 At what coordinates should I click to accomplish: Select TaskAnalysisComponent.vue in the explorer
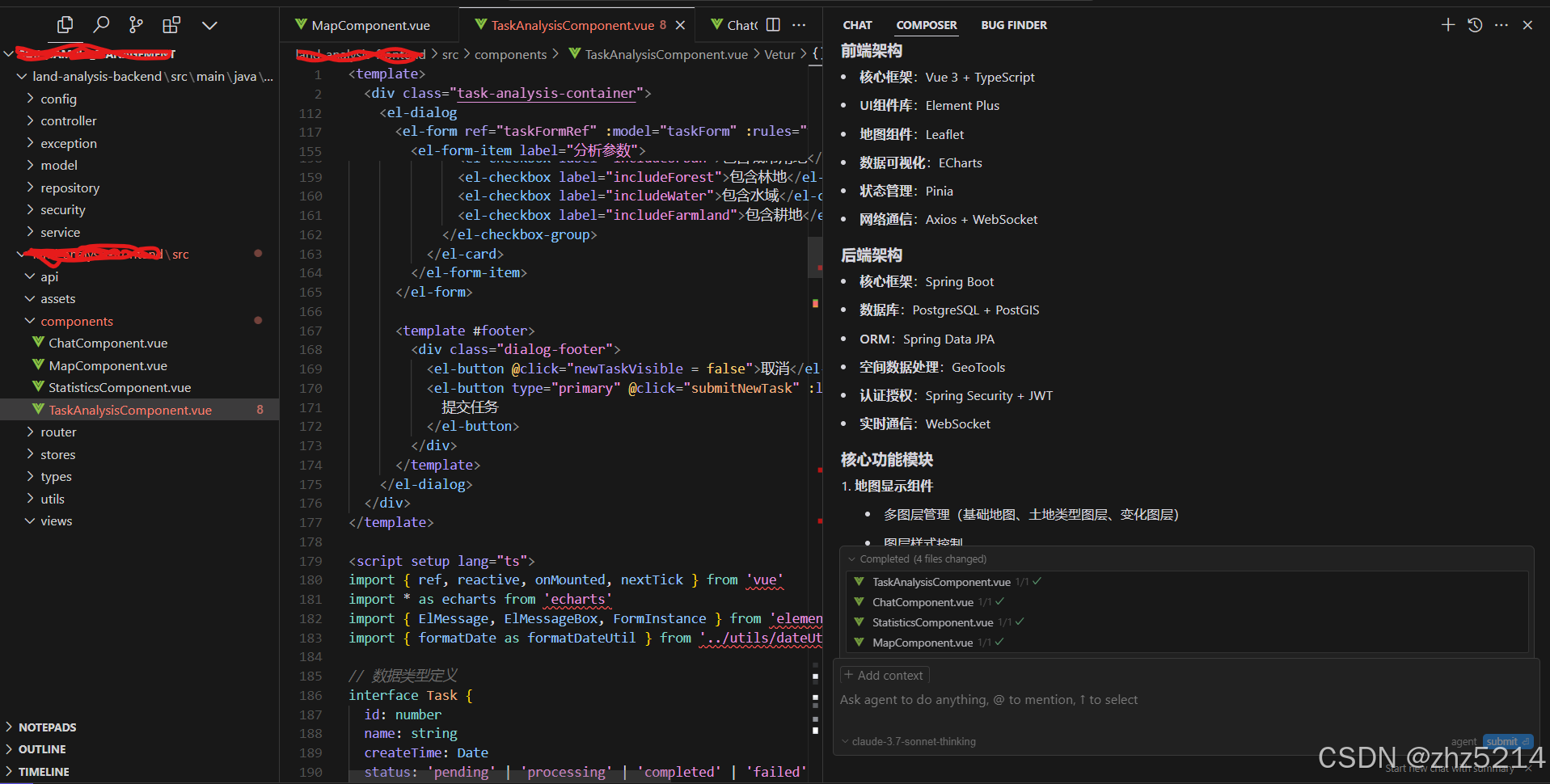point(129,410)
